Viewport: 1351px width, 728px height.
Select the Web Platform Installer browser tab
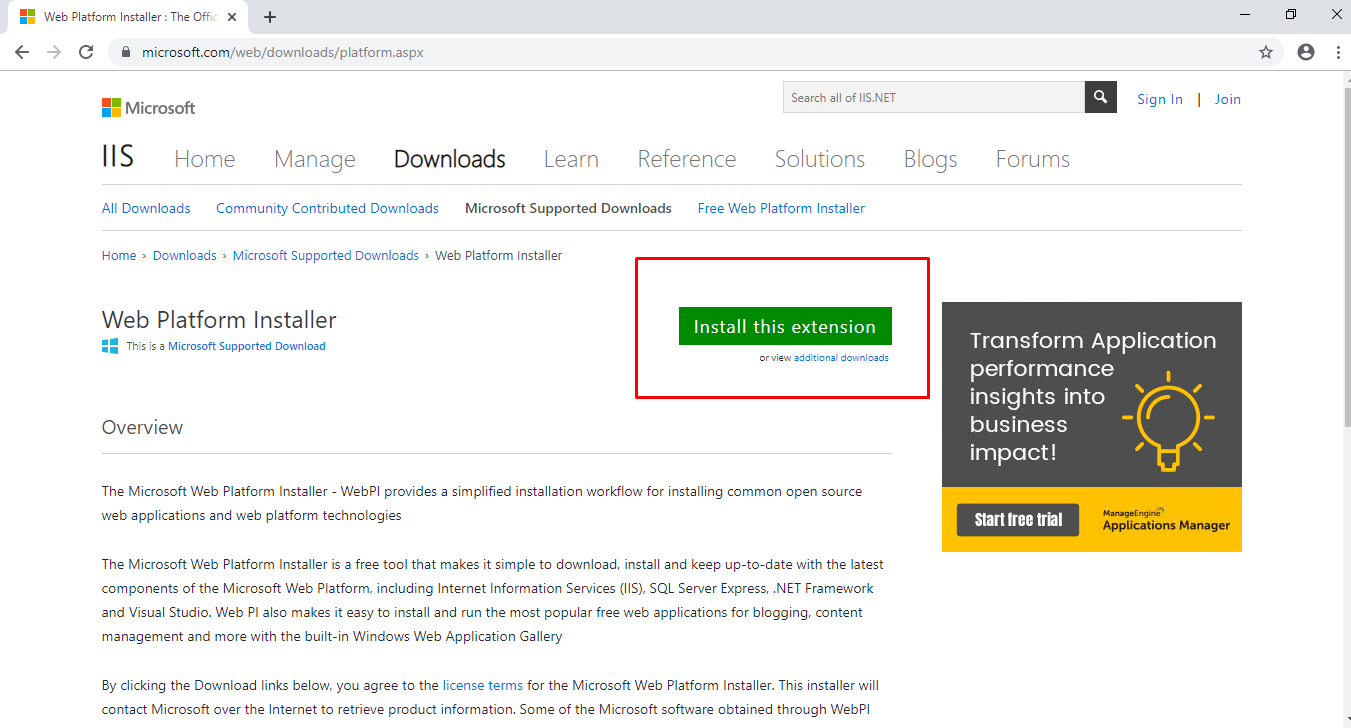coord(127,17)
